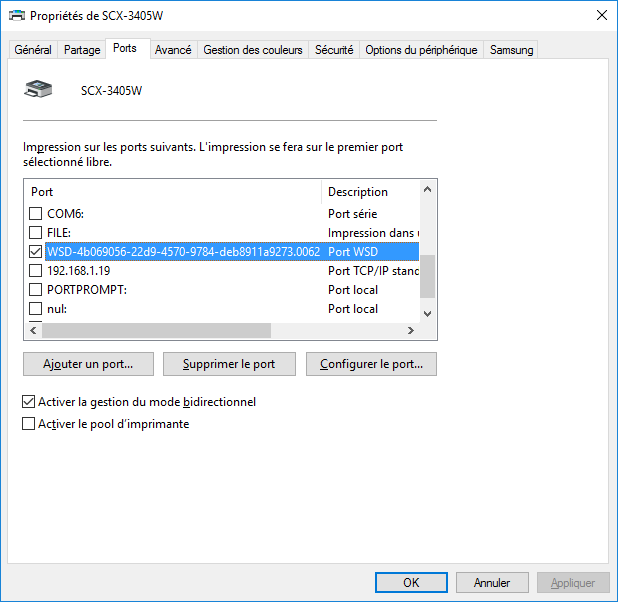This screenshot has width=618, height=602.
Task: Uncheck the WSD port checkbox
Action: tap(35, 252)
